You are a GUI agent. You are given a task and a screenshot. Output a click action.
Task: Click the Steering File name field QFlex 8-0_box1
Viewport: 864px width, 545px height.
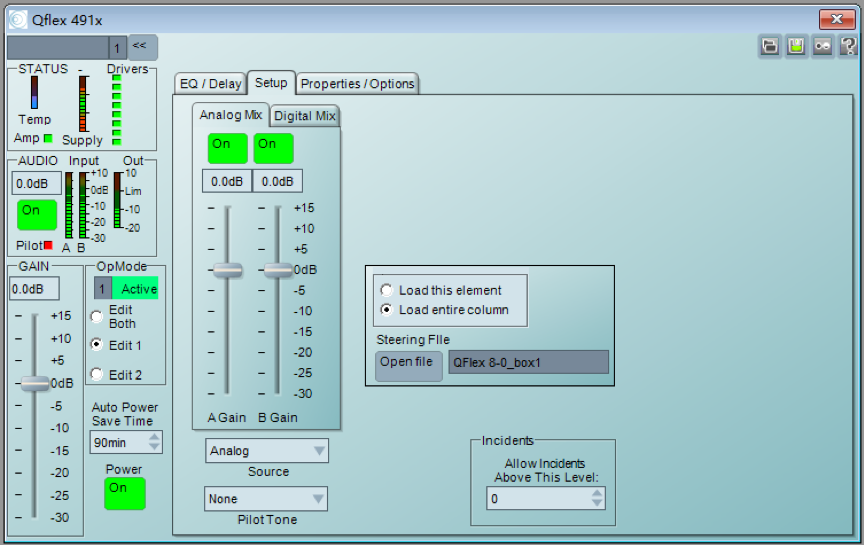(528, 362)
